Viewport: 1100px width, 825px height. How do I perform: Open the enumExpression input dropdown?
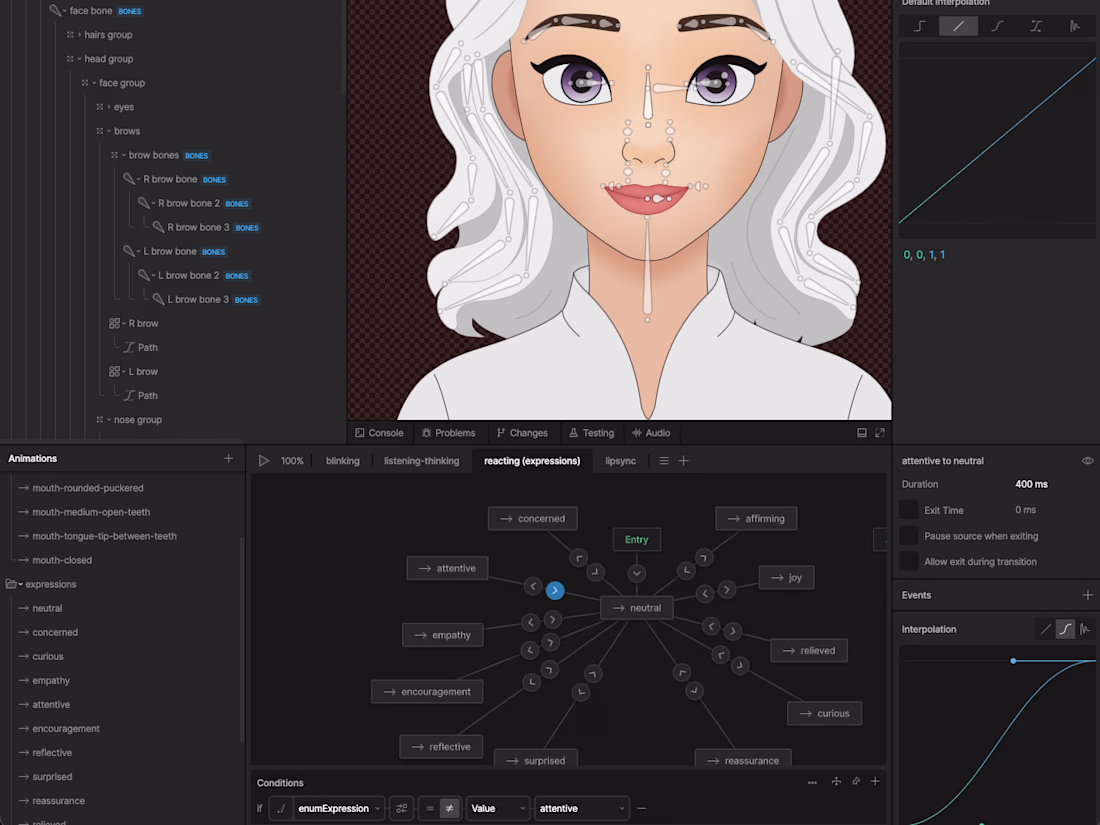pos(339,808)
